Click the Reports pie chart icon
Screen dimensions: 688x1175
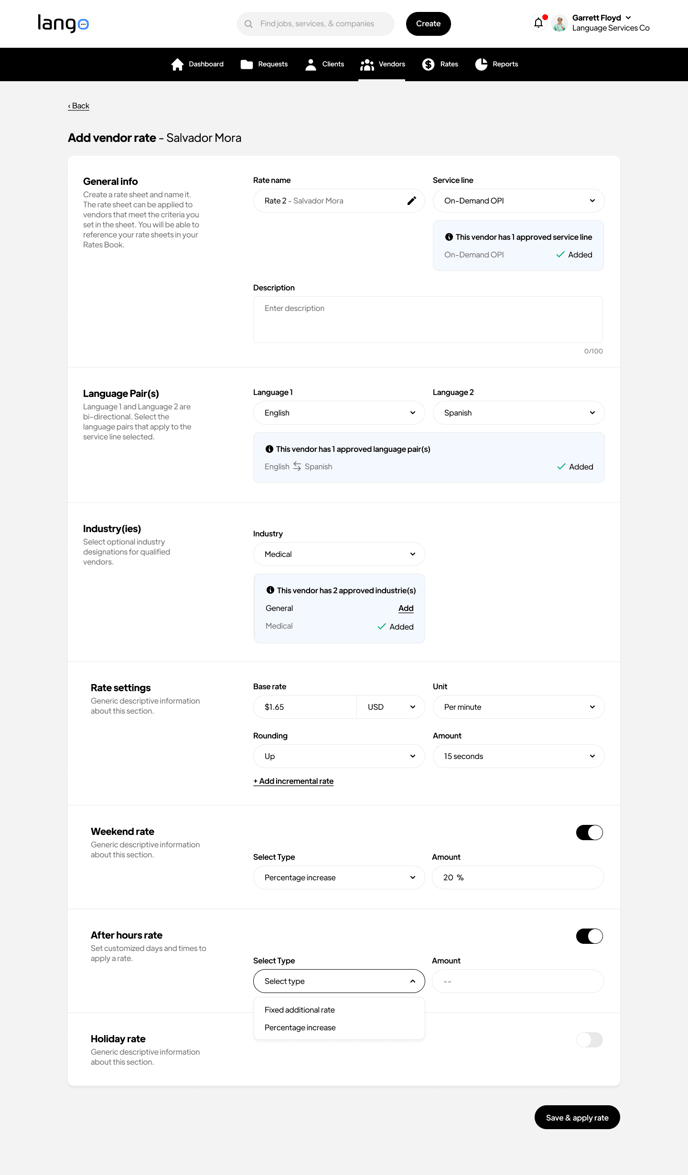(481, 64)
